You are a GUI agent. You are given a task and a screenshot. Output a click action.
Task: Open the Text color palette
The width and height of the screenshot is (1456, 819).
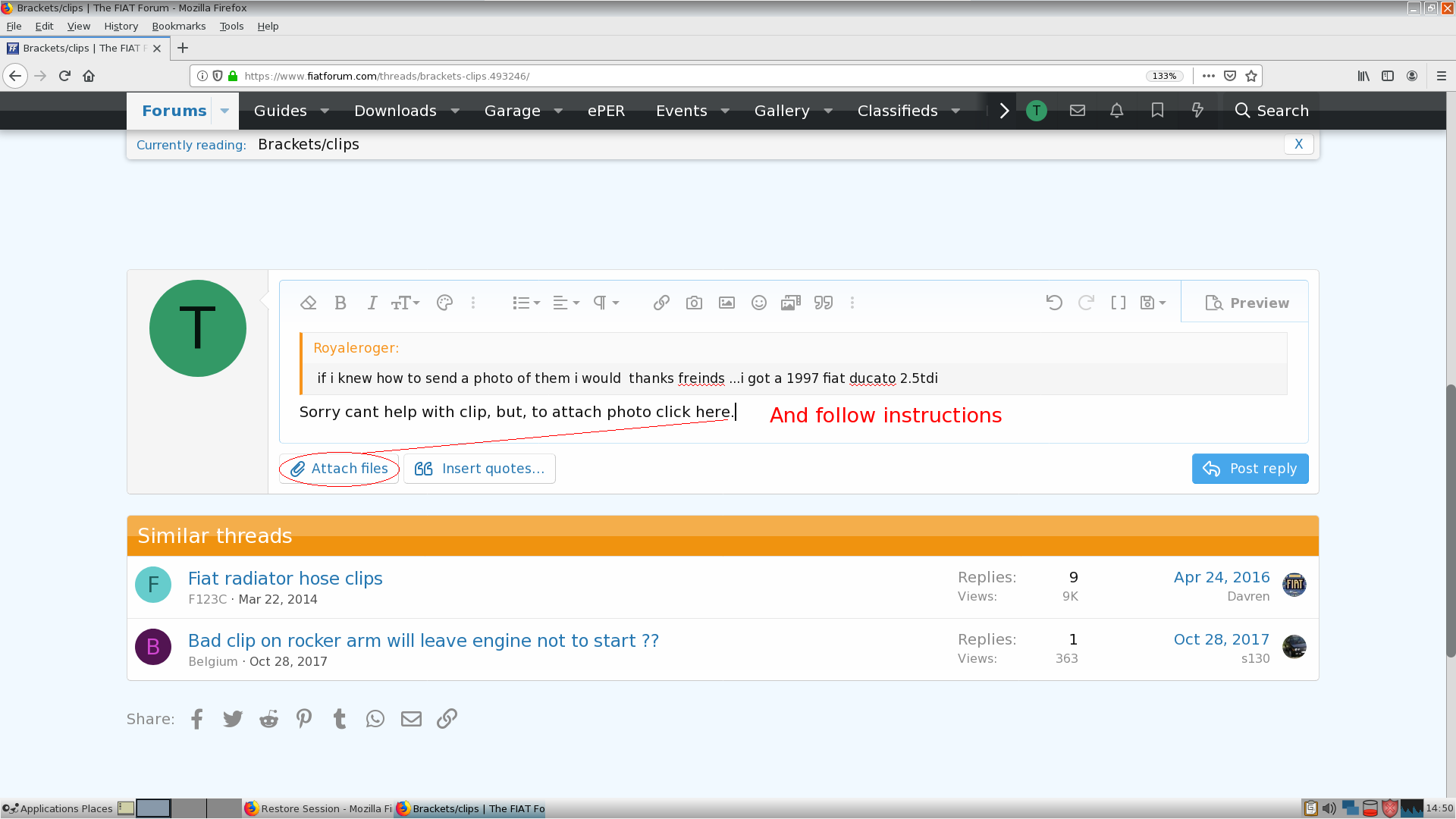tap(444, 303)
